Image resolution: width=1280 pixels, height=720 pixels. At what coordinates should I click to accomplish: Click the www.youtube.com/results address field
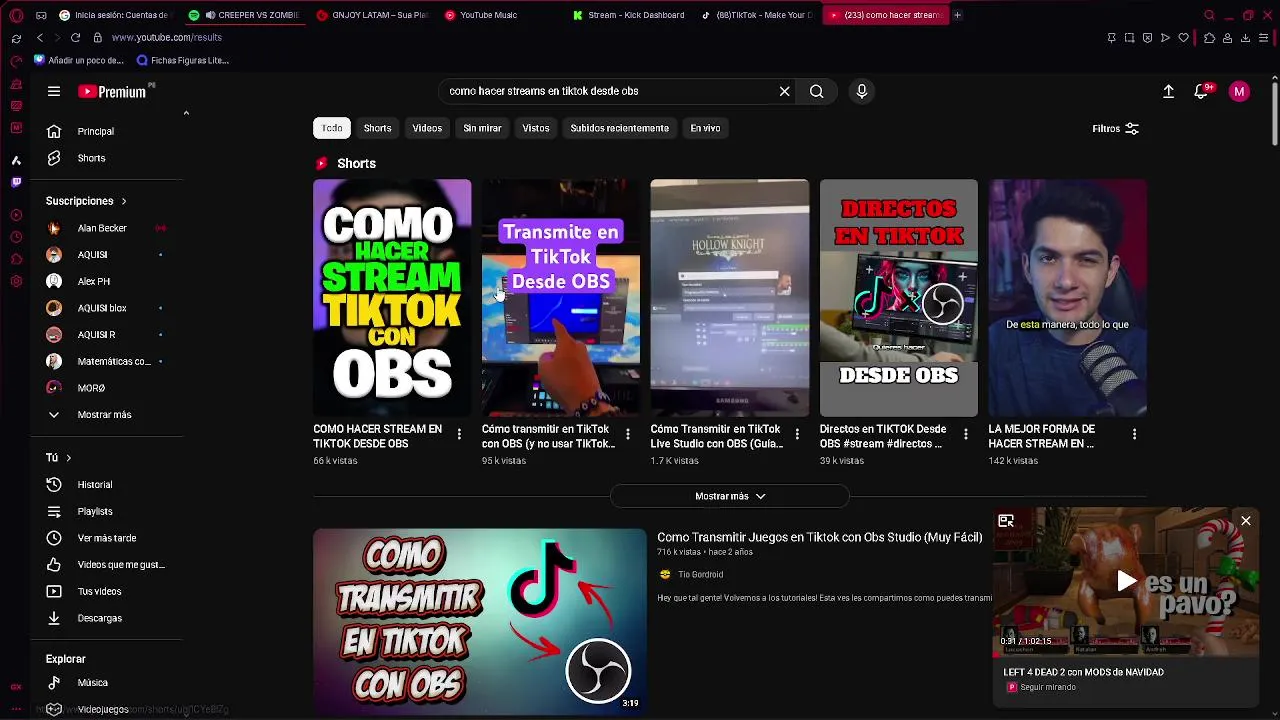167,38
